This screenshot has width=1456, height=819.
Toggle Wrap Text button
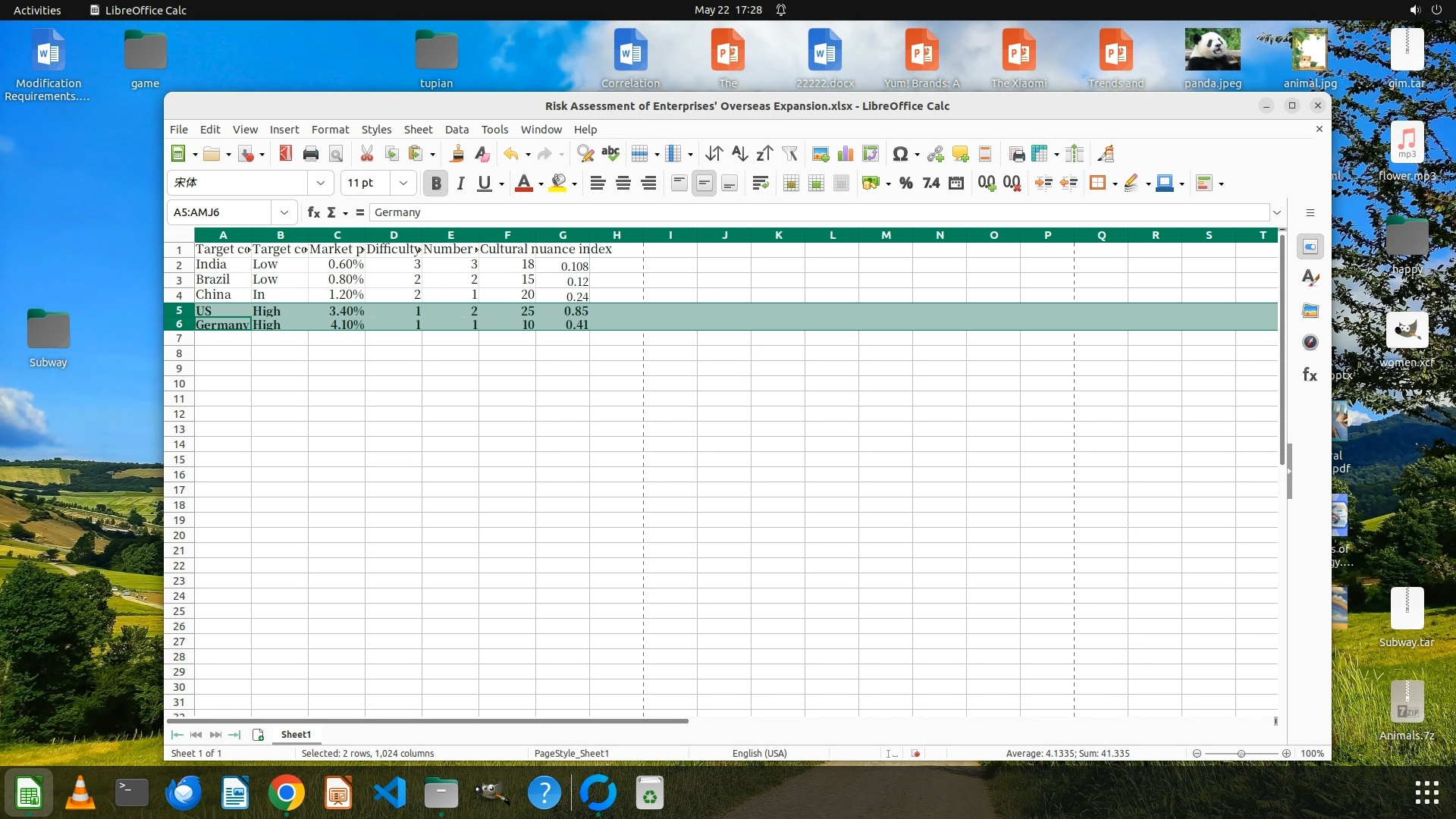click(x=760, y=183)
